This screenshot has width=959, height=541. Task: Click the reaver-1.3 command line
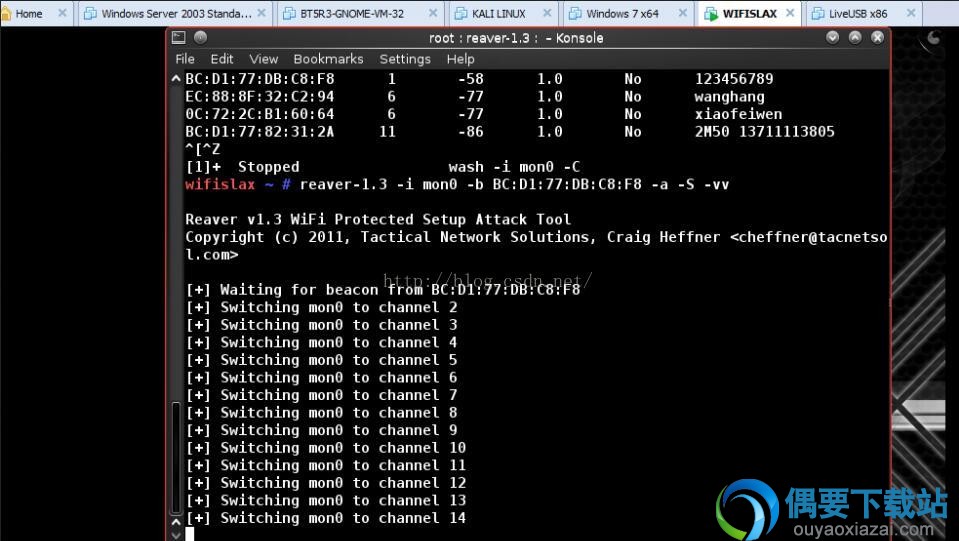514,185
